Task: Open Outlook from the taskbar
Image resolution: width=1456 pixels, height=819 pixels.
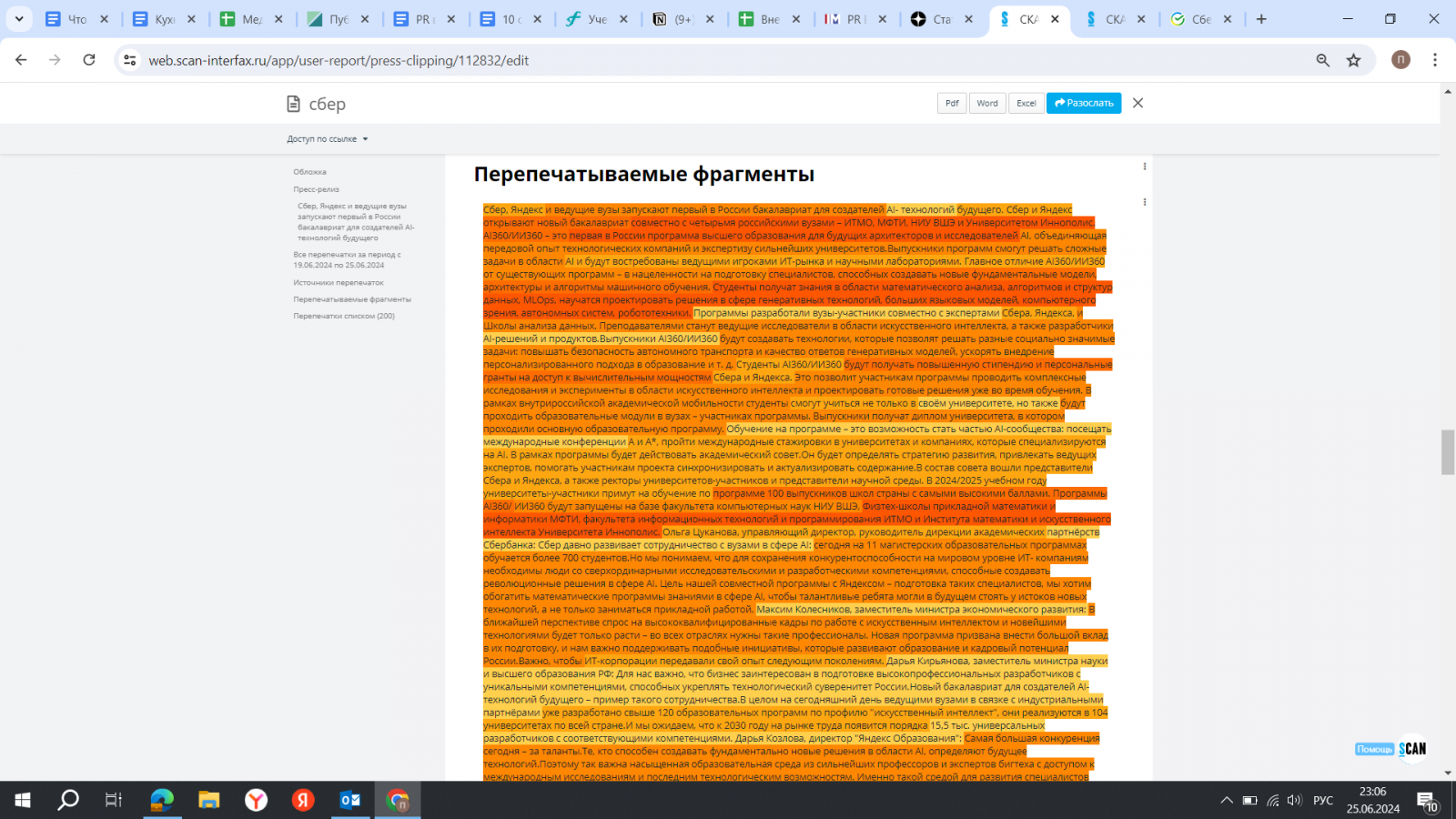Action: [350, 800]
